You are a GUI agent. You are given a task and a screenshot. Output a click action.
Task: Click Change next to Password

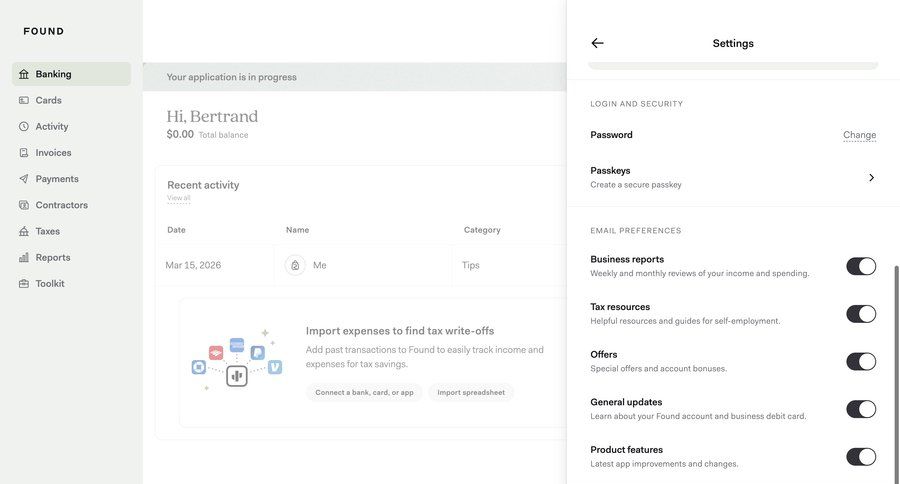tap(859, 135)
